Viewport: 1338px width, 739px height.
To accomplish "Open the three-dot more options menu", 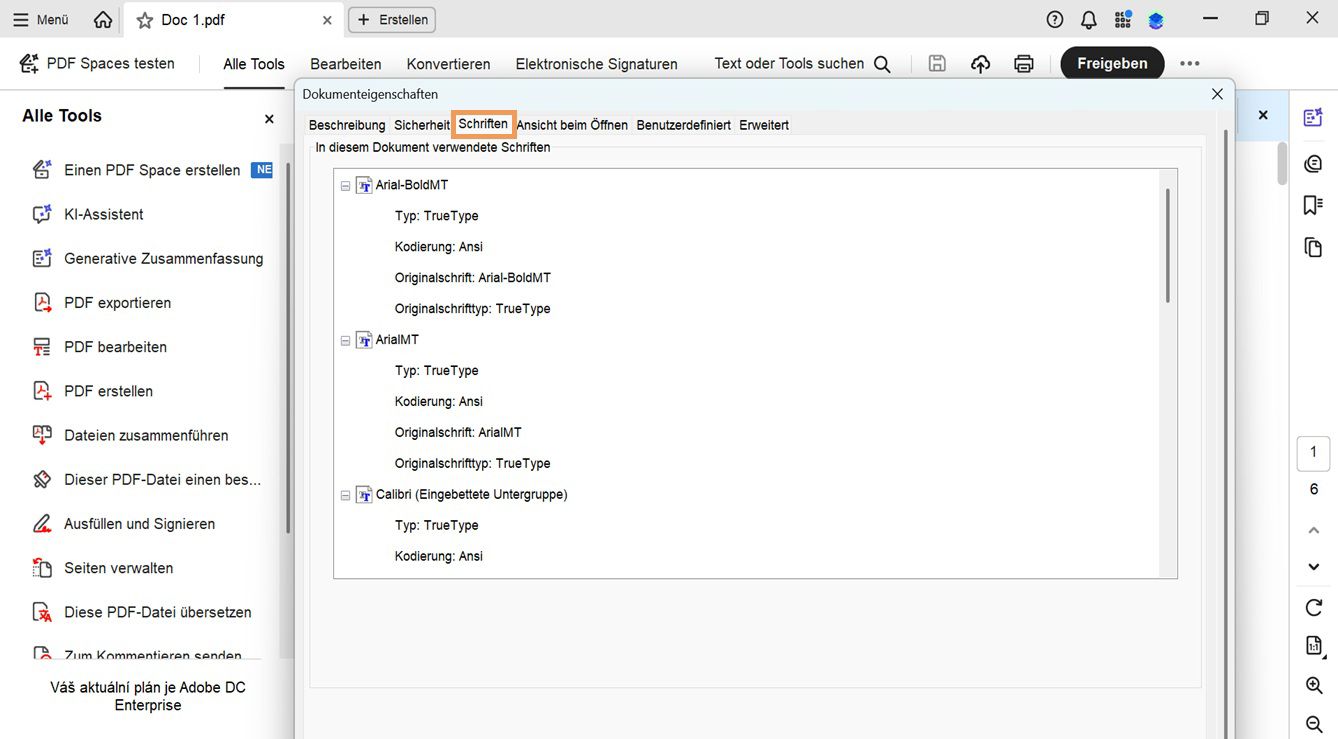I will [1189, 63].
